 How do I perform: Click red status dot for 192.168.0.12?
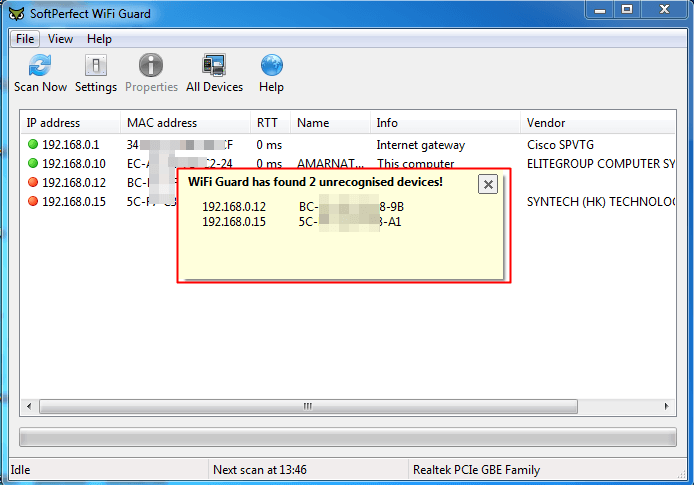33,182
